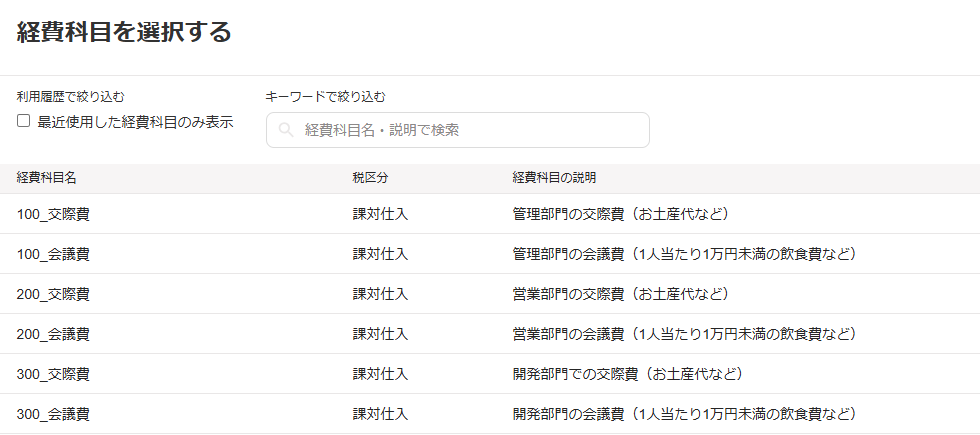Enable 最近使用した経費科目のみ表示 checkbox
Viewport: 980px width, 435px height.
coord(24,121)
